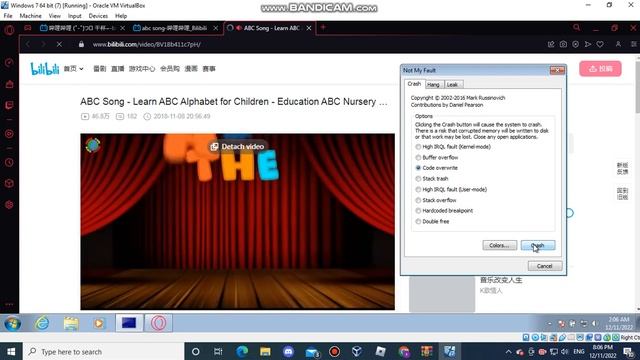Show hidden icons in host system tray
This screenshot has width=640, height=360.
click(508, 351)
